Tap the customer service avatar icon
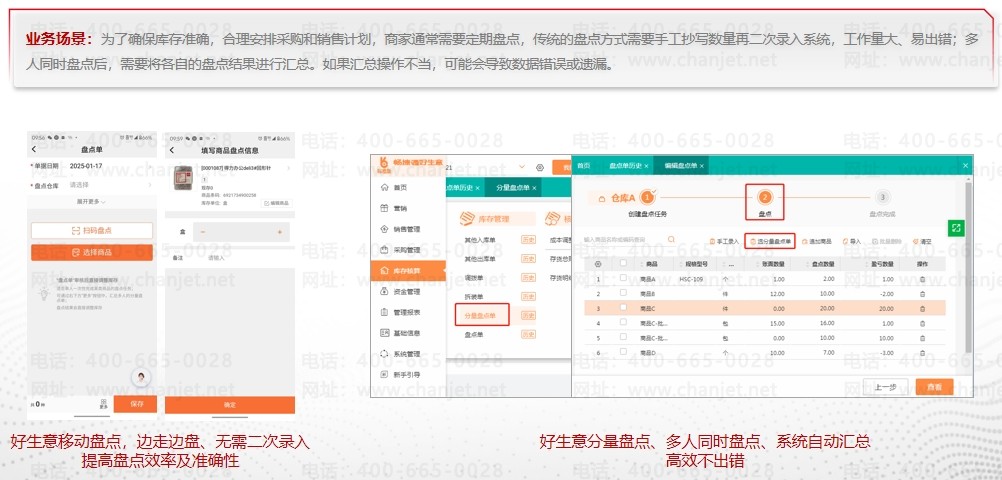Image resolution: width=1002 pixels, height=480 pixels. tap(142, 376)
